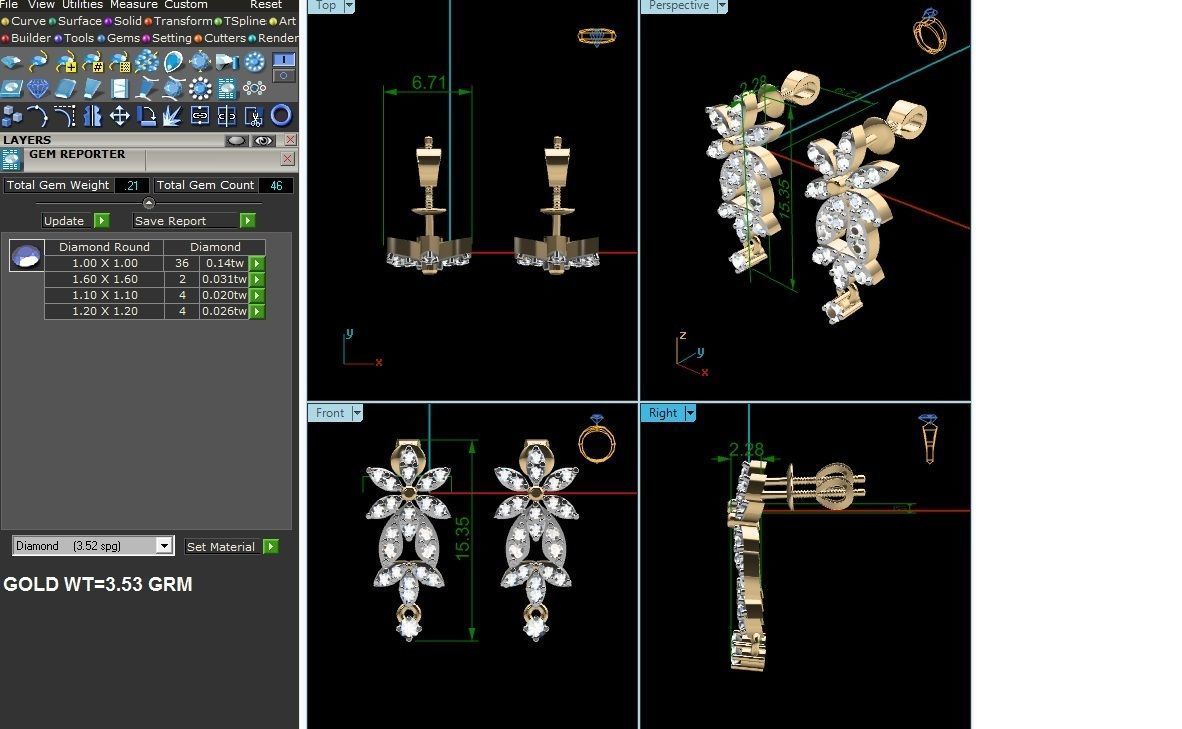Select the three cubes icon
Screen dimensions: 1182x729
pos(11,116)
